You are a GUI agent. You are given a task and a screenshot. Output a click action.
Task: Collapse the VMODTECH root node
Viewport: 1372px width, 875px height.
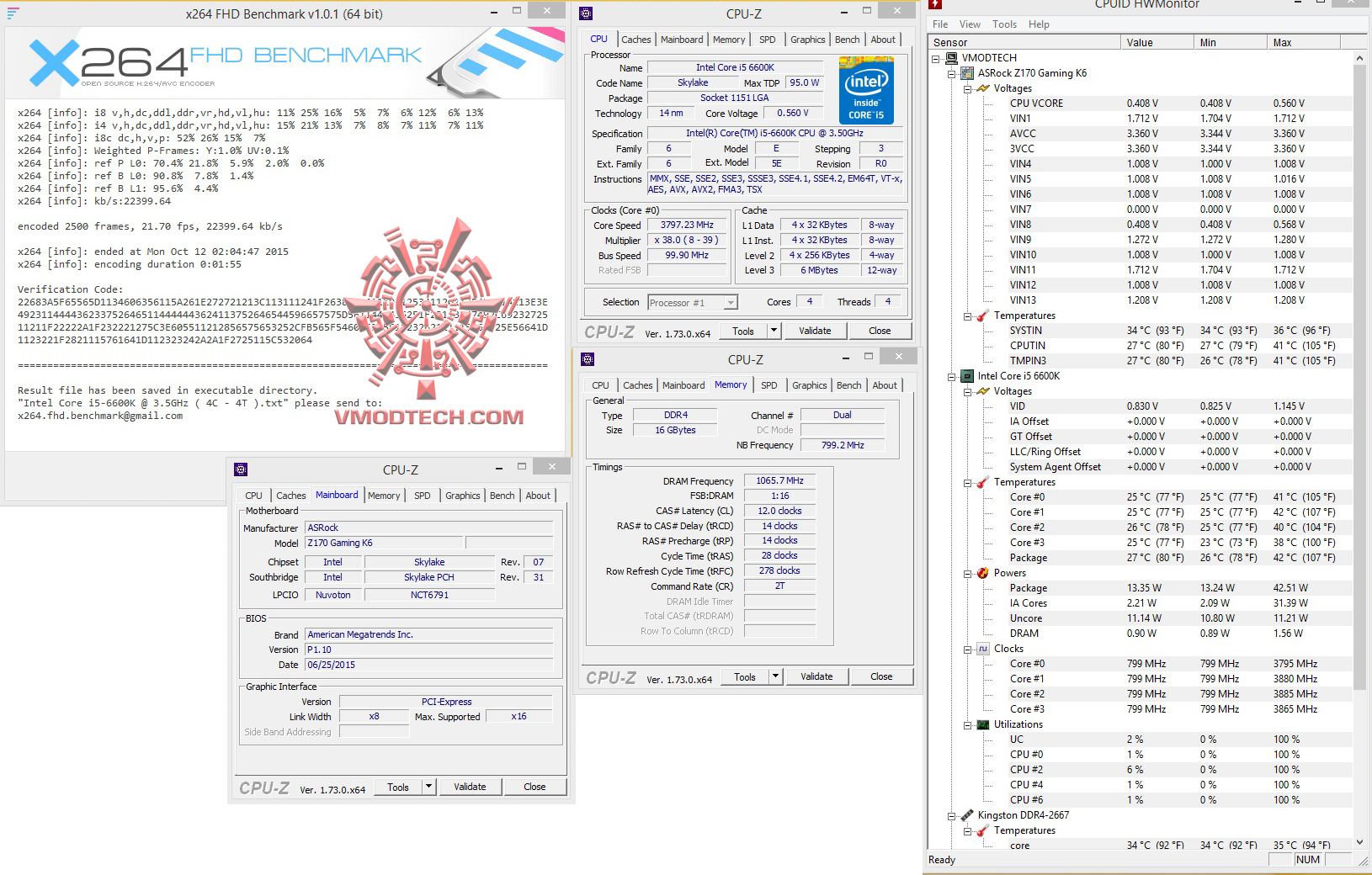[937, 58]
